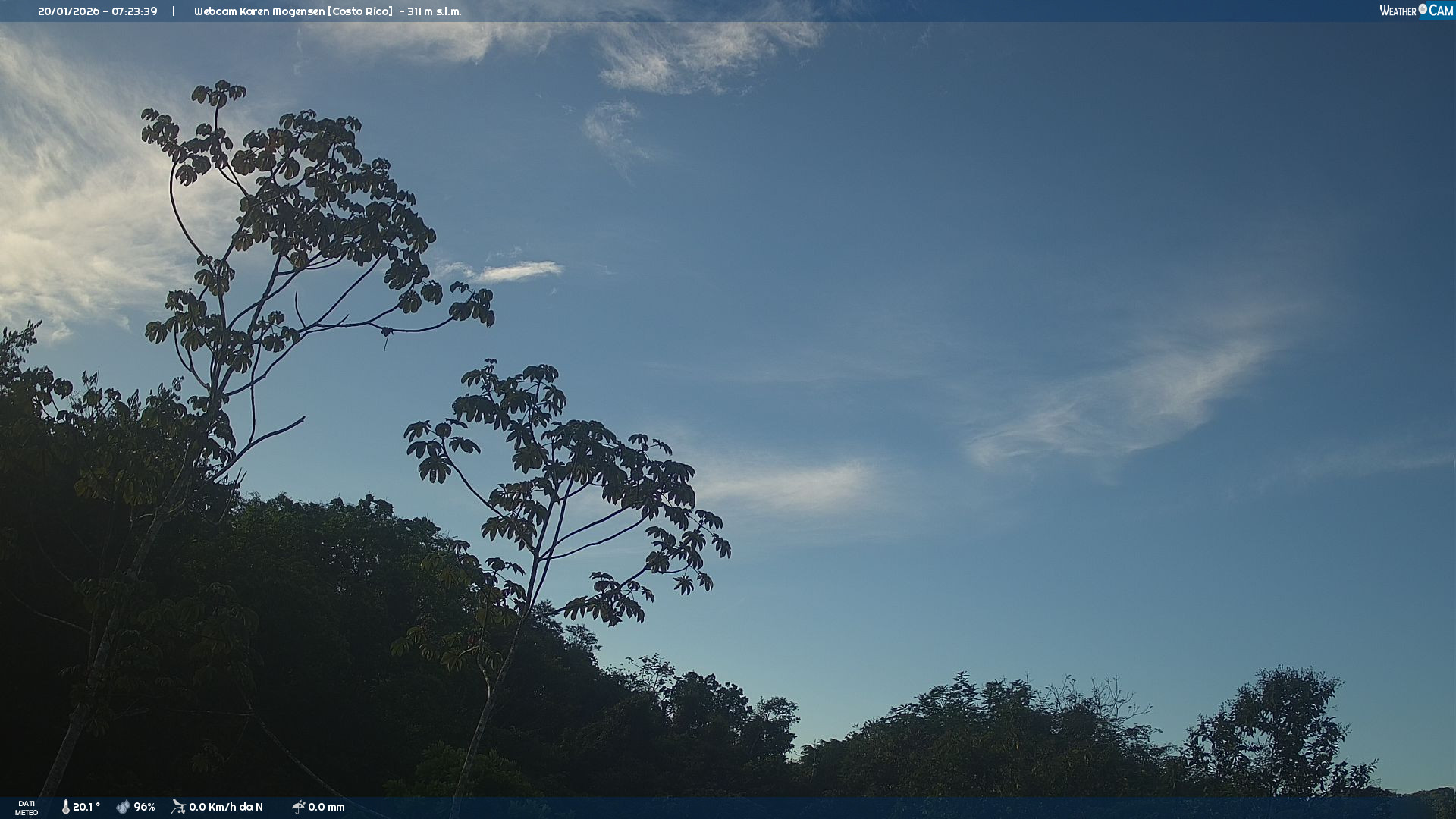The image size is (1456, 819).
Task: Click the WeatherCAM logo
Action: tap(1415, 11)
